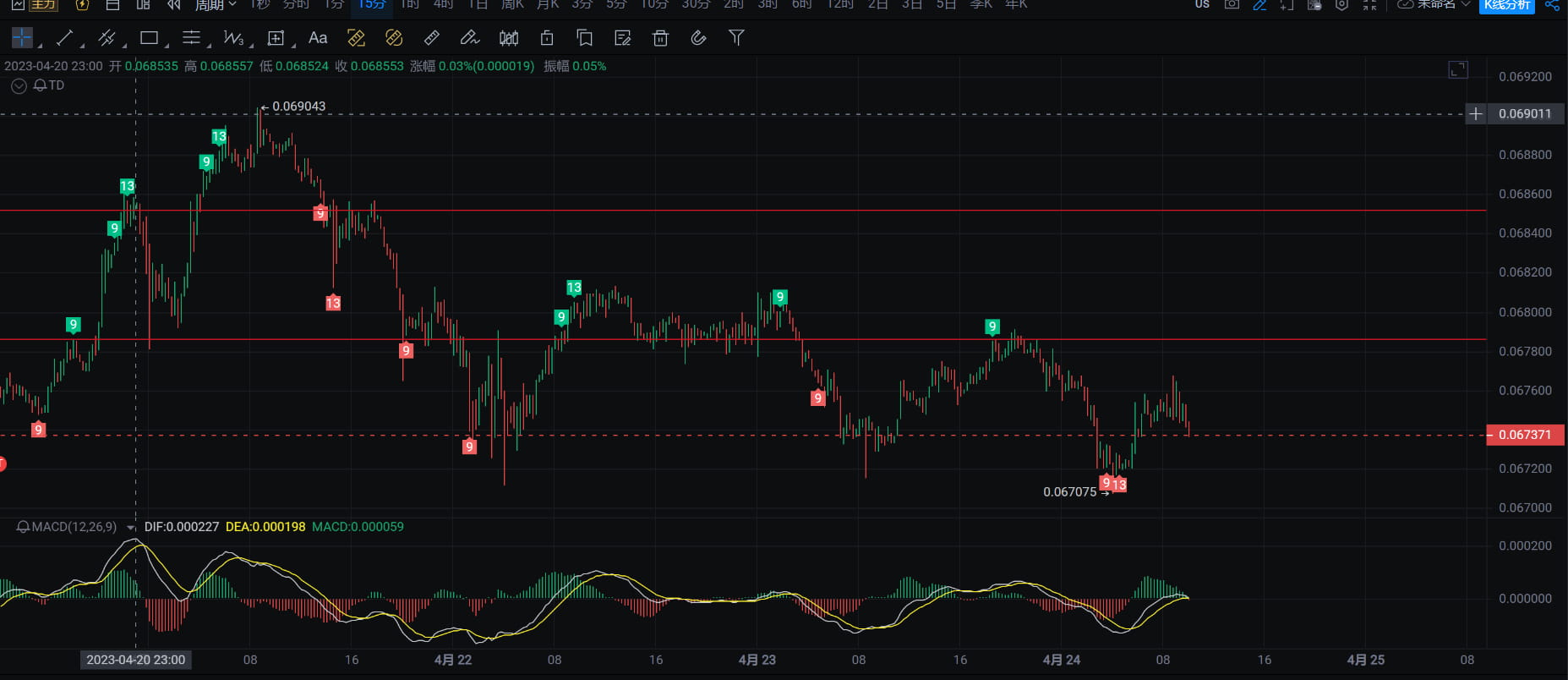The width and height of the screenshot is (1568, 680).
Task: Choose the rectangle shape tool
Action: 149,38
